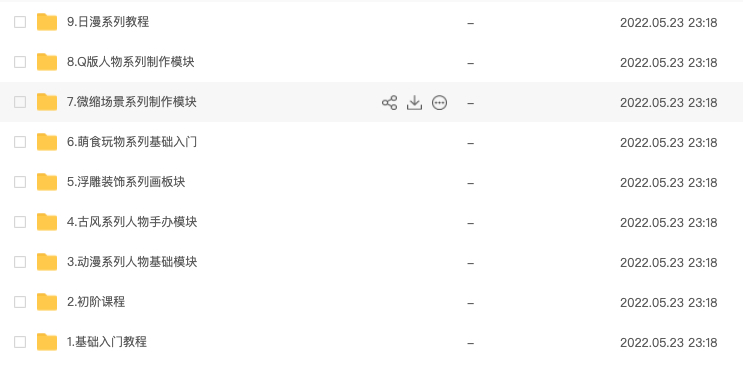Tick the checkbox for 9.日漫系列教程
The height and width of the screenshot is (379, 743).
tap(20, 22)
